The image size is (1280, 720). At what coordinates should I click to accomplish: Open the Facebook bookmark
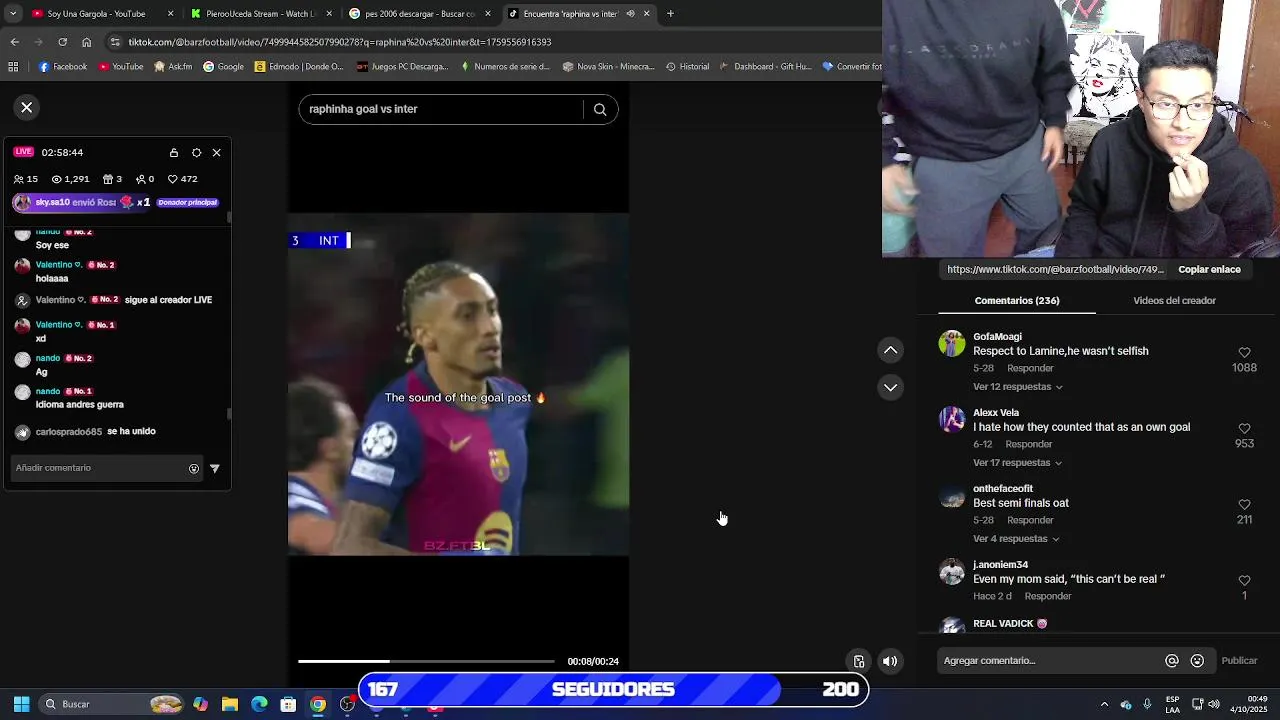pos(63,67)
